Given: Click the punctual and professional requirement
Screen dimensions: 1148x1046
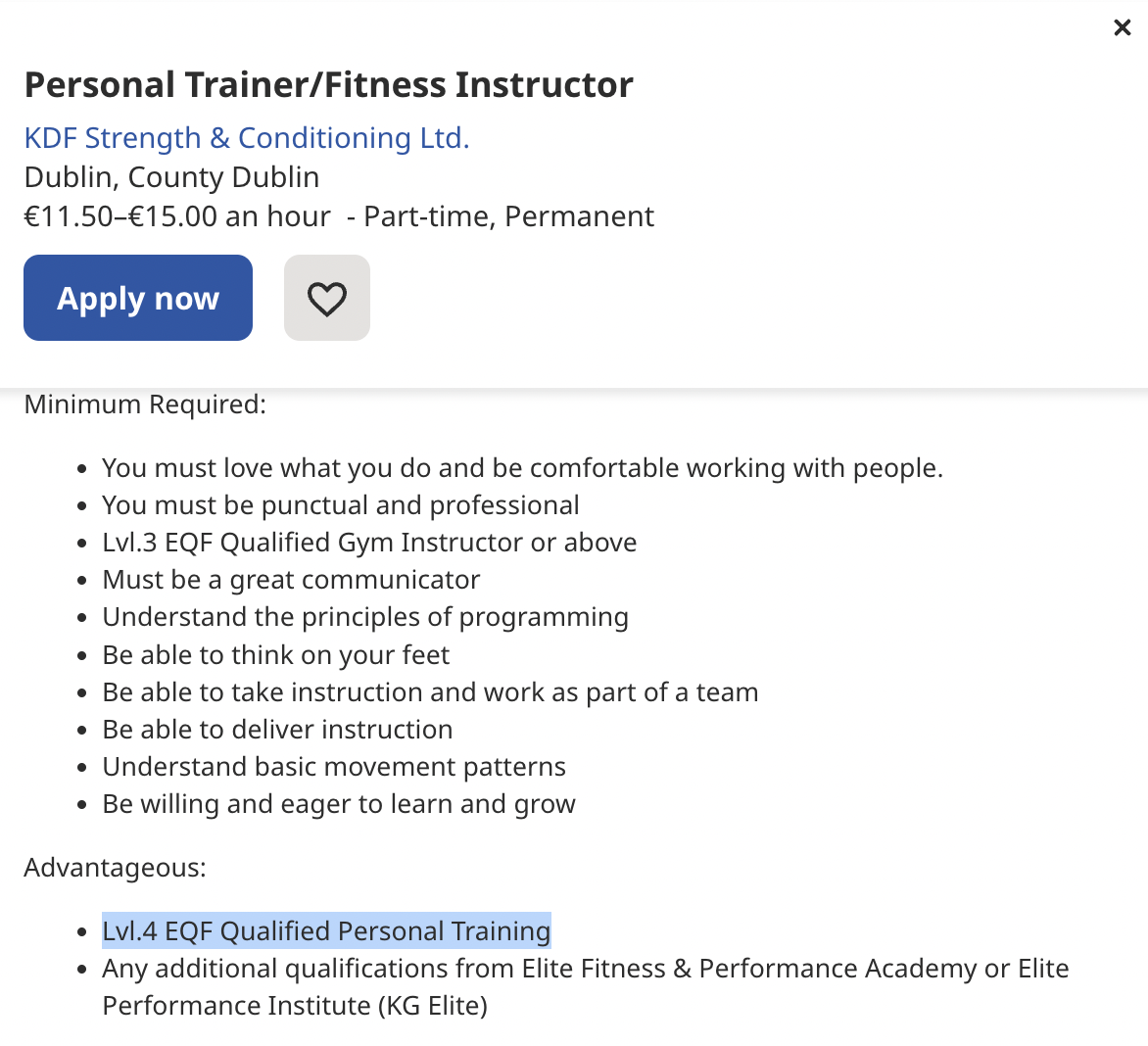Looking at the screenshot, I should coord(340,504).
